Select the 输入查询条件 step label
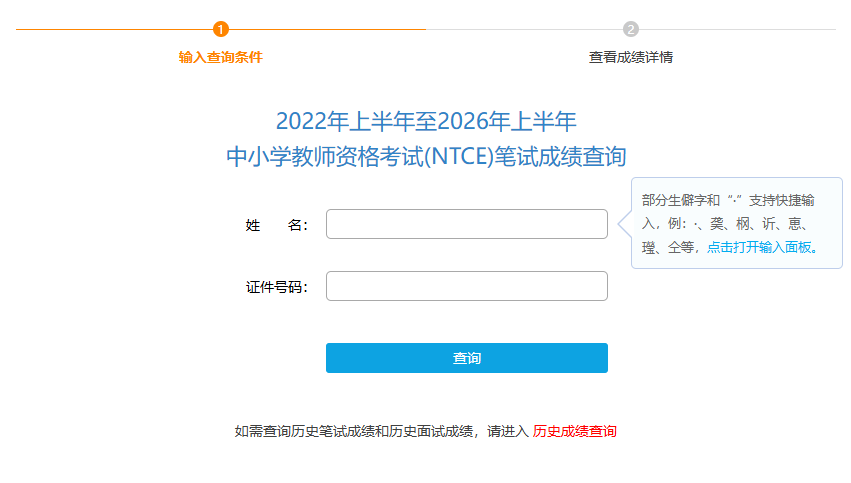This screenshot has width=851, height=483. pyautogui.click(x=221, y=57)
